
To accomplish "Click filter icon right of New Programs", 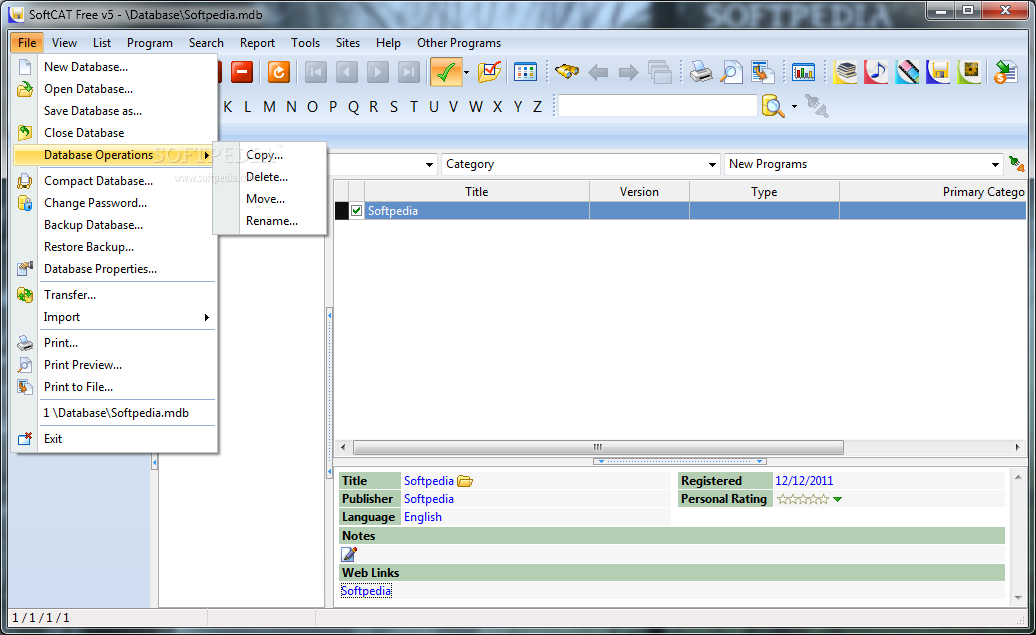I will point(1016,164).
